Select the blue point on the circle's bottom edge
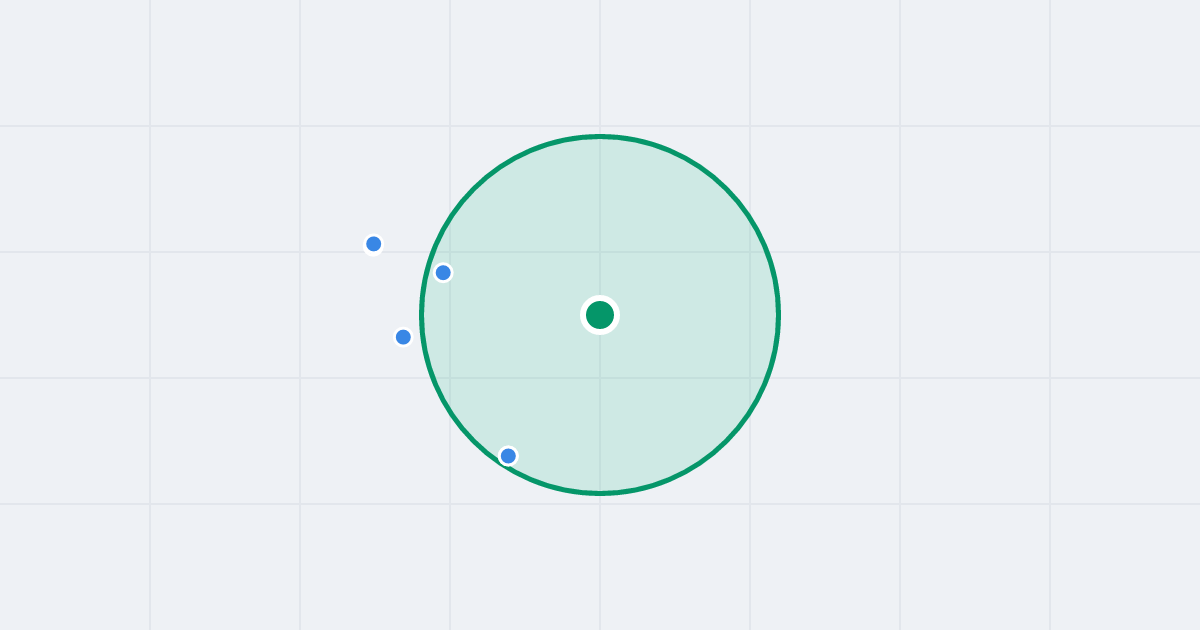 508,456
